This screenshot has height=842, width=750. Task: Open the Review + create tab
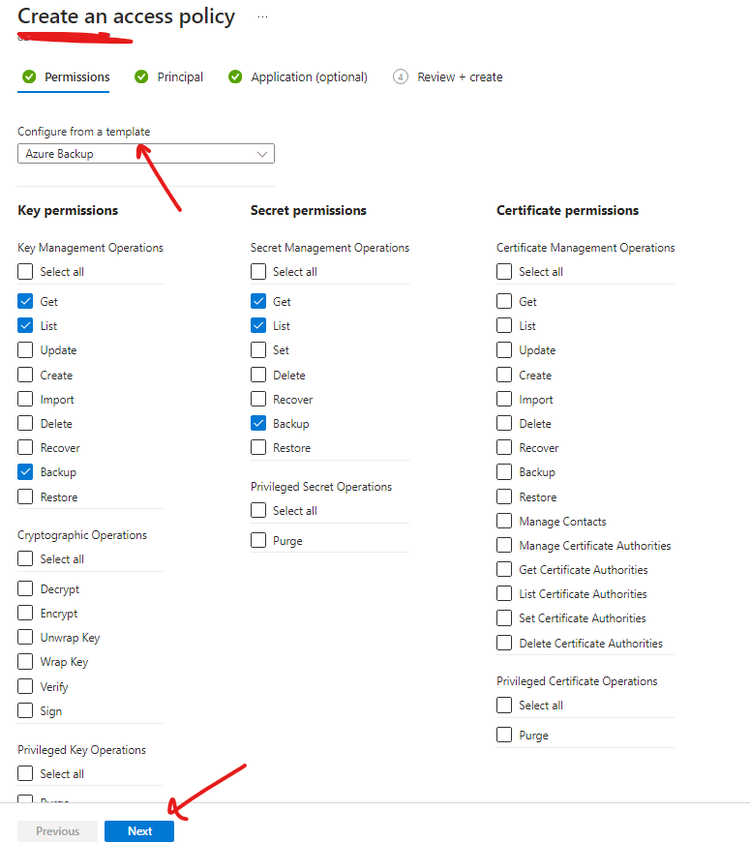click(459, 77)
